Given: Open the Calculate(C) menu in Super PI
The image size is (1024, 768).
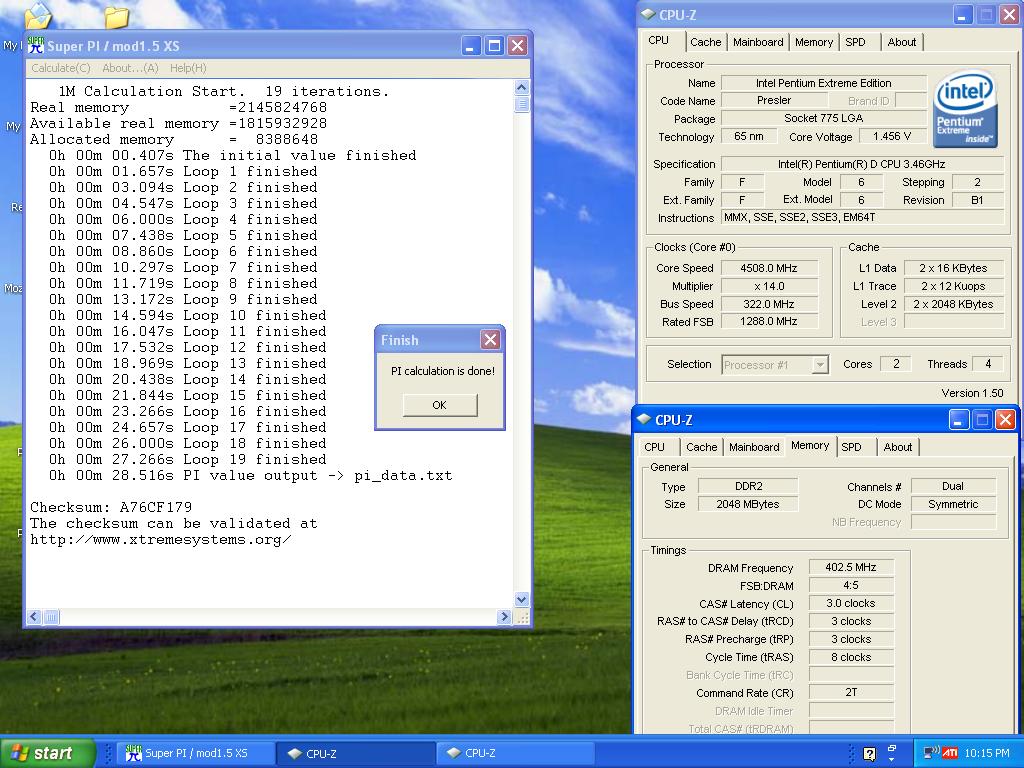Looking at the screenshot, I should tap(61, 68).
